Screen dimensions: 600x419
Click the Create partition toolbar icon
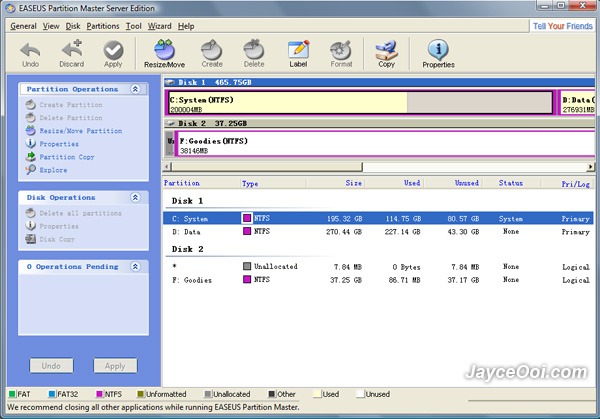[x=212, y=54]
